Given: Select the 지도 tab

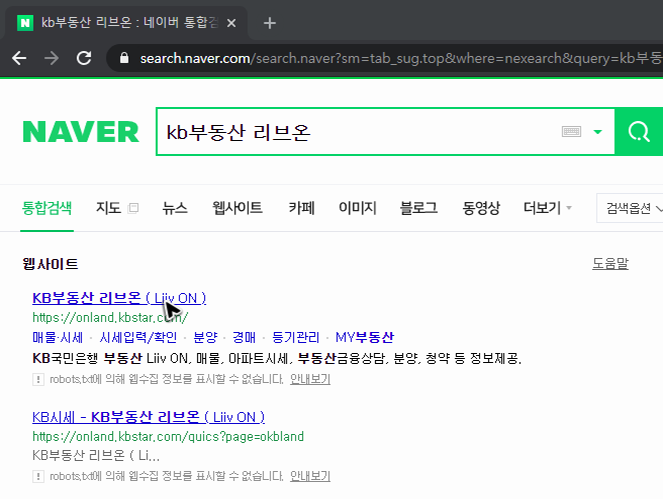Looking at the screenshot, I should tap(108, 208).
